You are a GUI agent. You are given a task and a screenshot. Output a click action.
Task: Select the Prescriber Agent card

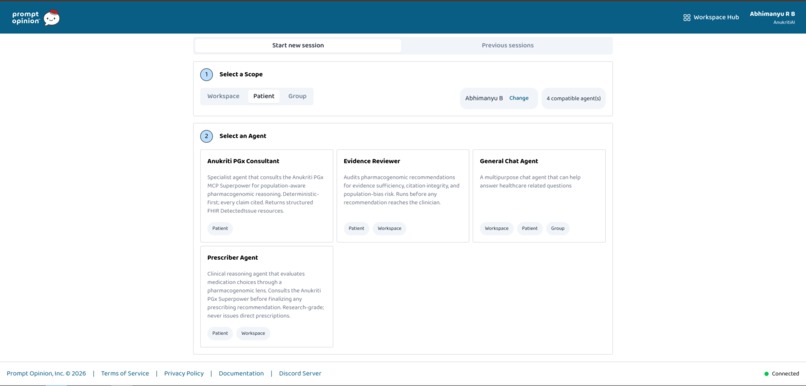pos(267,297)
